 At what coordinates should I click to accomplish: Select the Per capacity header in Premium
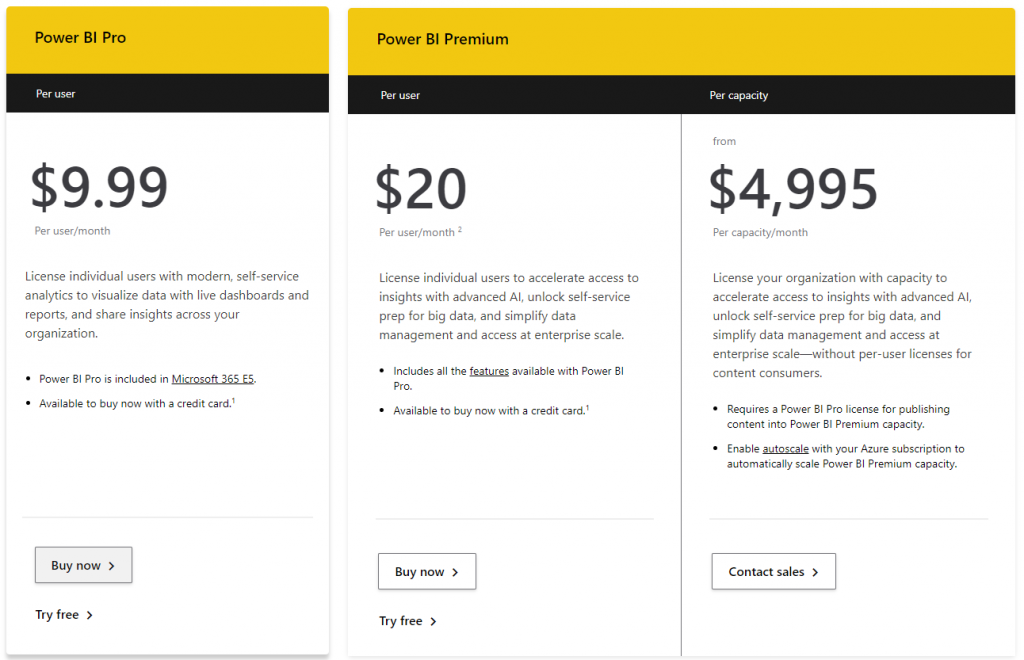(739, 96)
